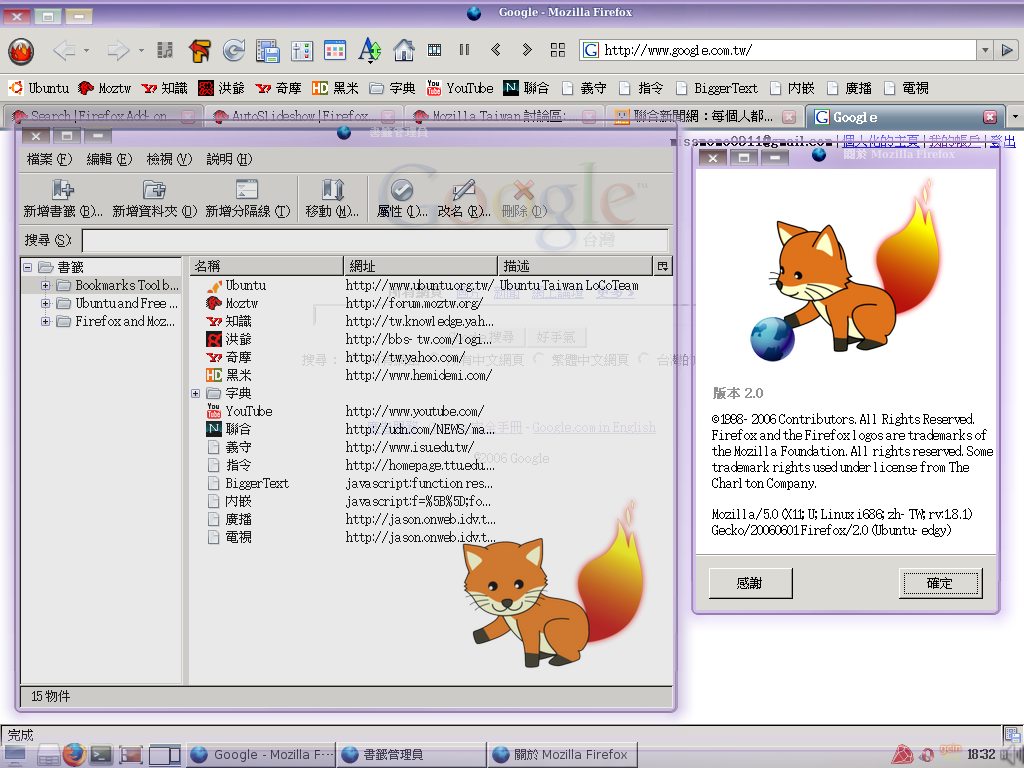Open the 檢視 menu in bookmarks manager
1024x768 pixels.
coord(169,159)
